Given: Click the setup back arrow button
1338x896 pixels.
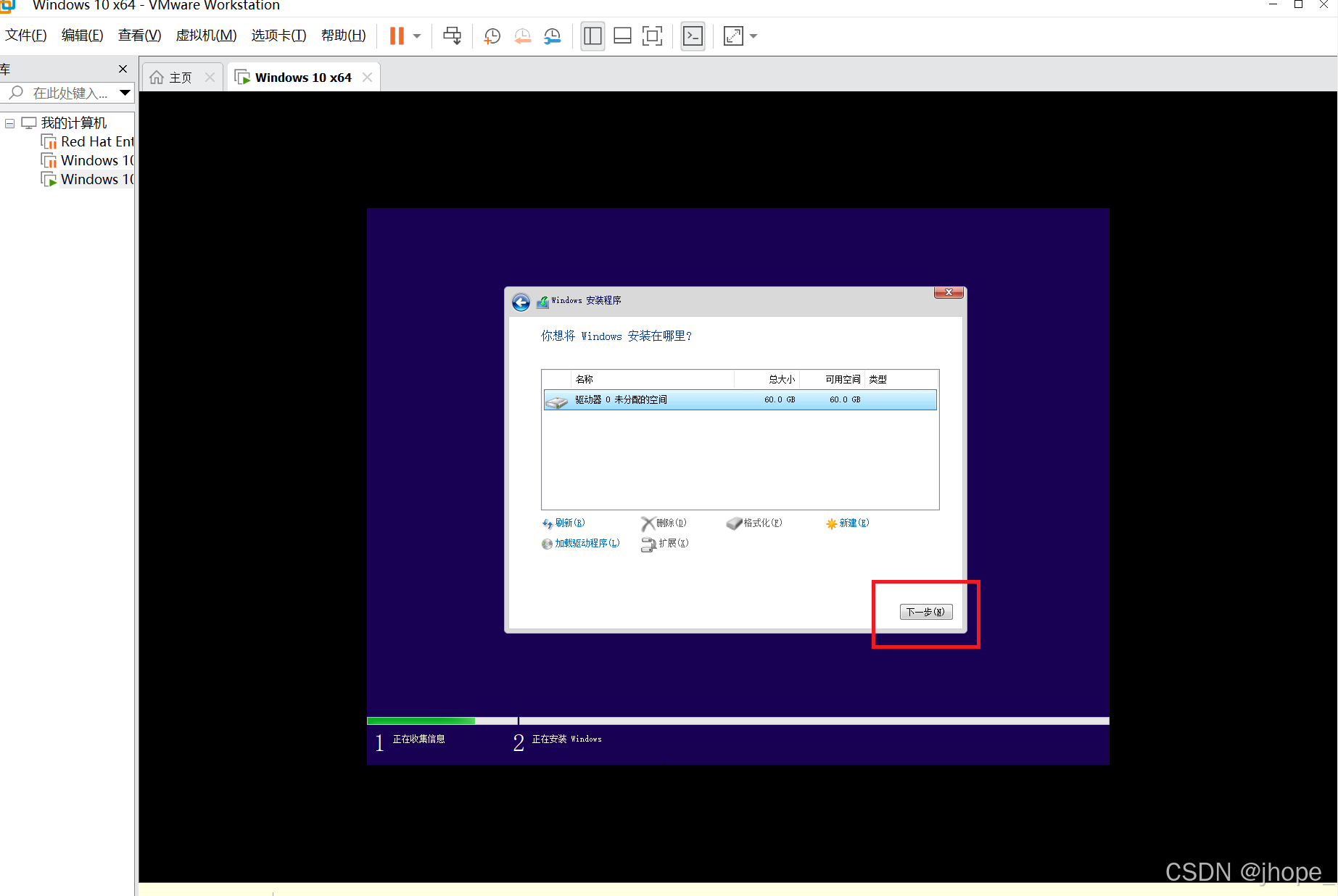Looking at the screenshot, I should pos(521,302).
